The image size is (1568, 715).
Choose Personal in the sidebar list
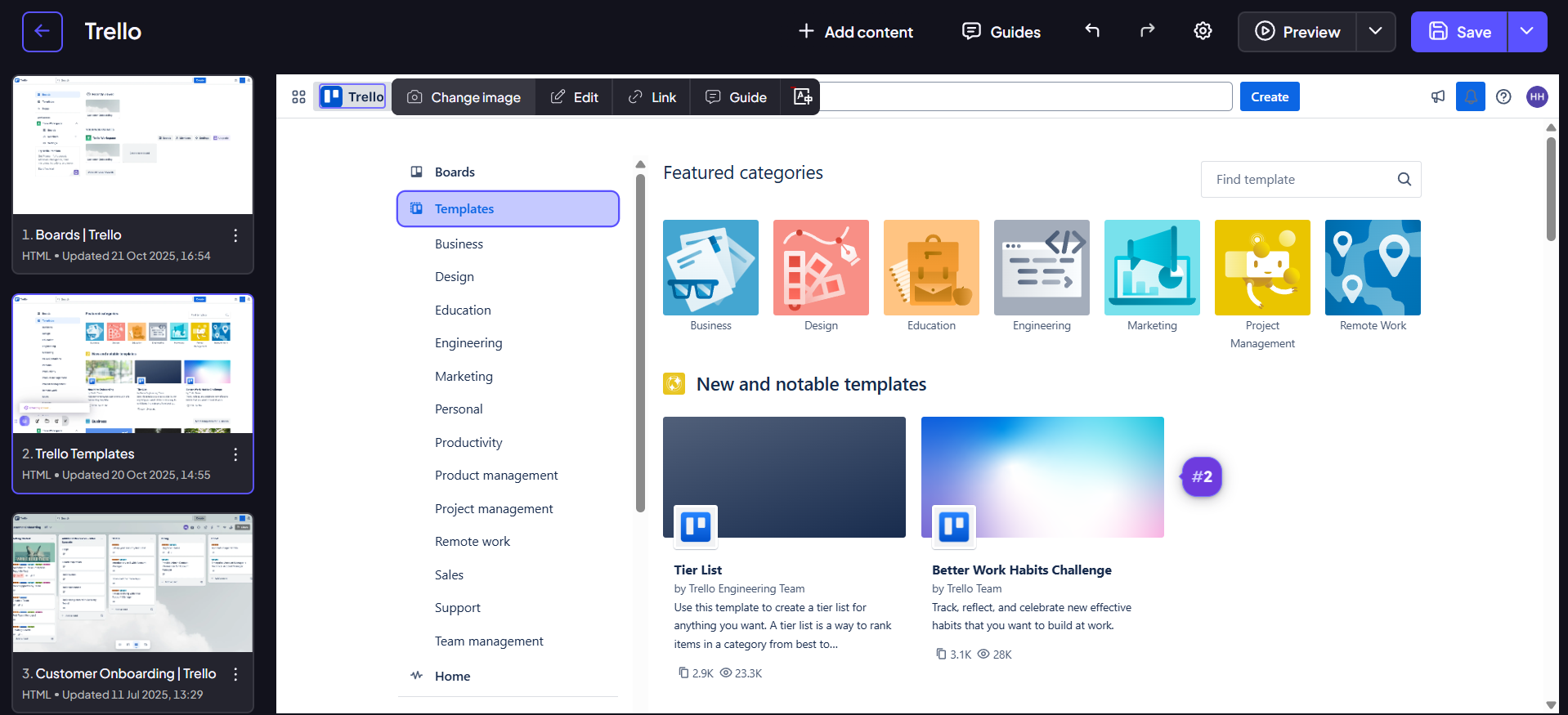click(459, 409)
